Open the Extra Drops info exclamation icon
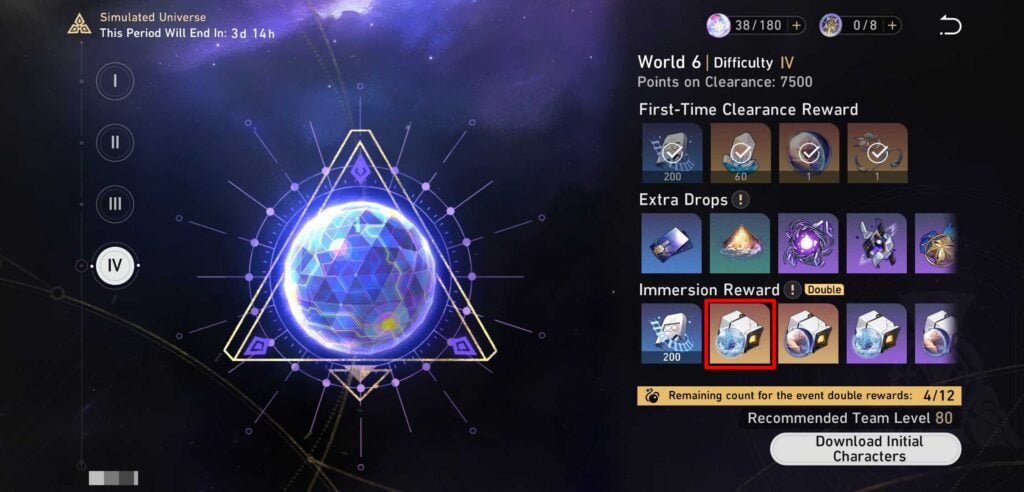Screen dimensions: 1024x492 [739, 199]
